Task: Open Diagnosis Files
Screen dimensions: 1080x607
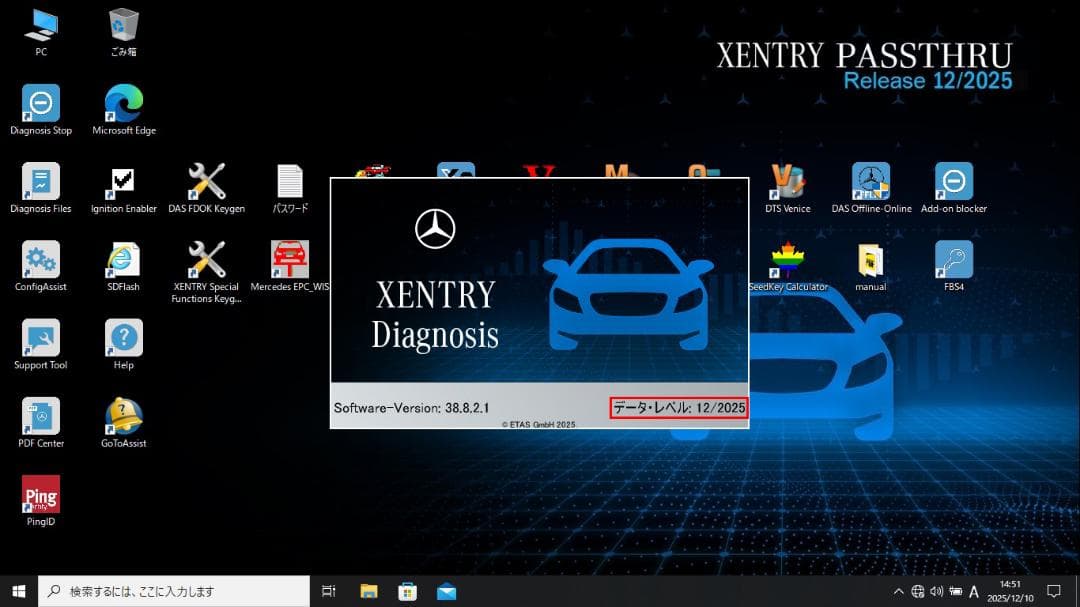Action: click(x=40, y=182)
